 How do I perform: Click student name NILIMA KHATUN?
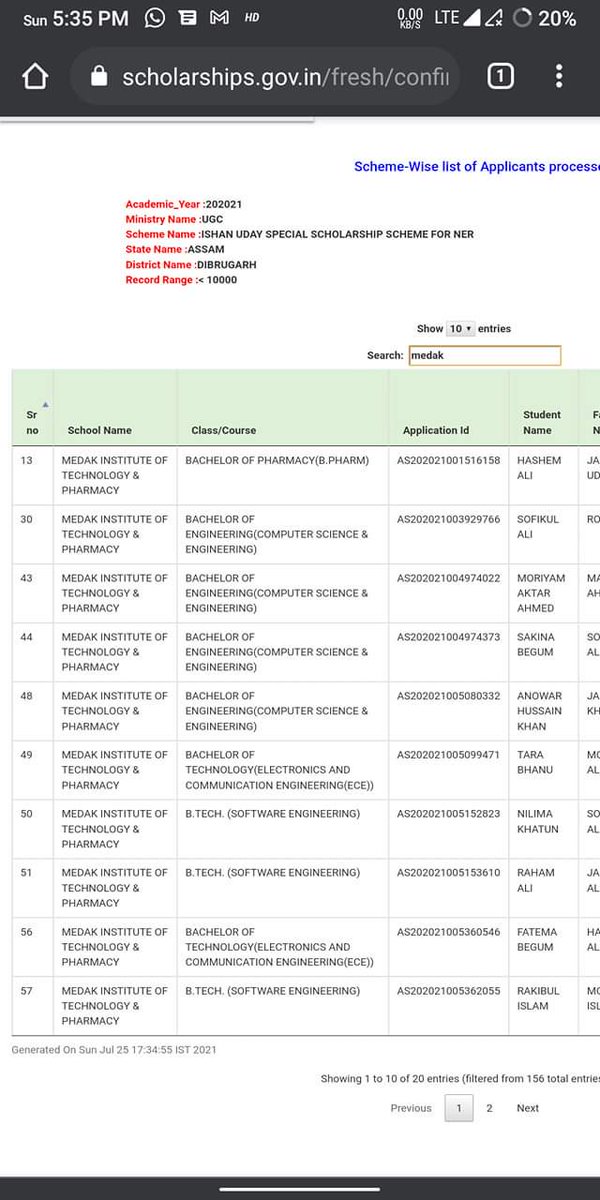[538, 822]
